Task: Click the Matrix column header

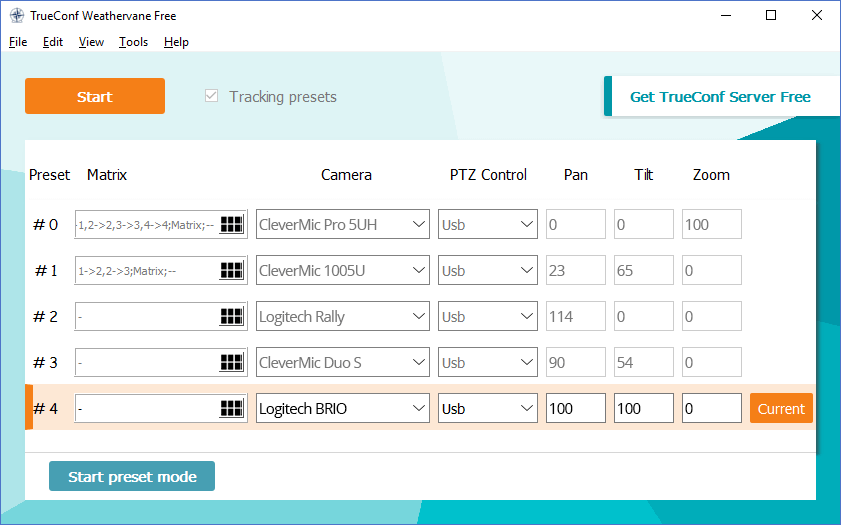Action: click(107, 175)
